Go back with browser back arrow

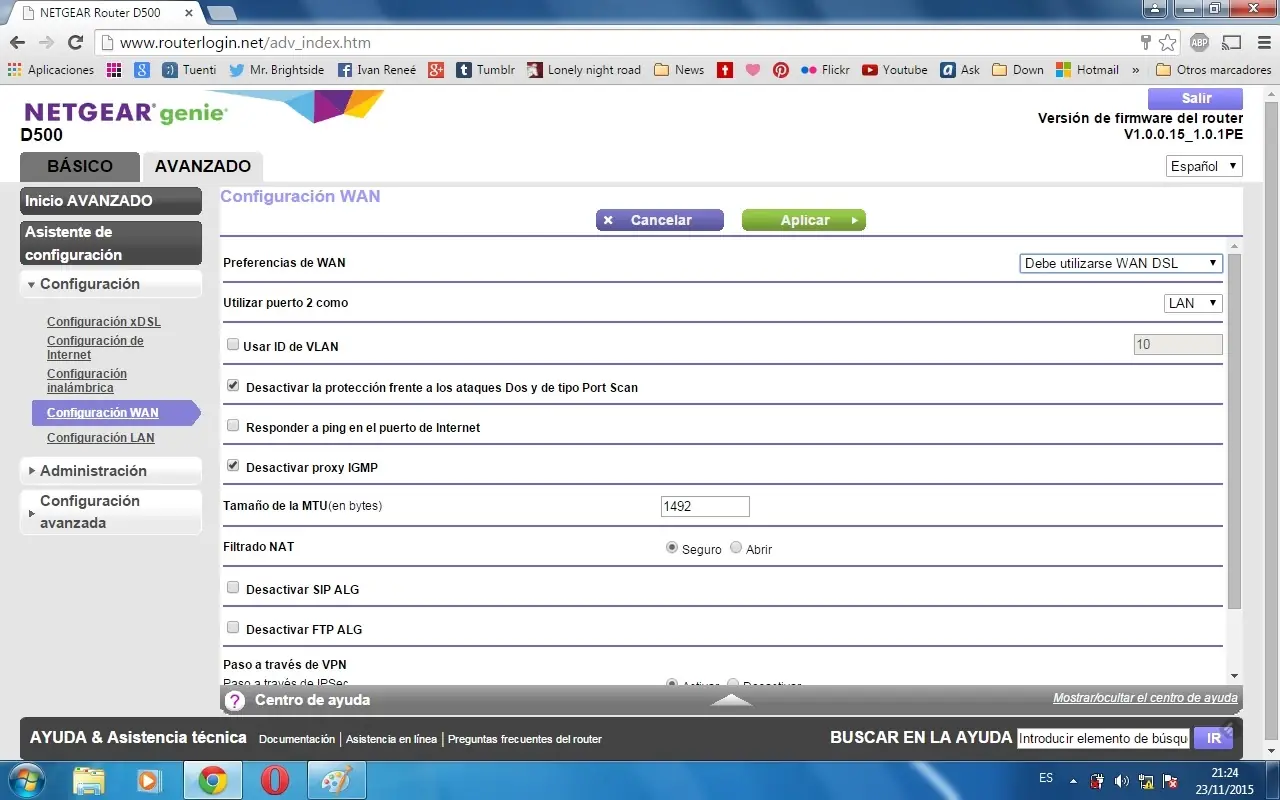(17, 43)
